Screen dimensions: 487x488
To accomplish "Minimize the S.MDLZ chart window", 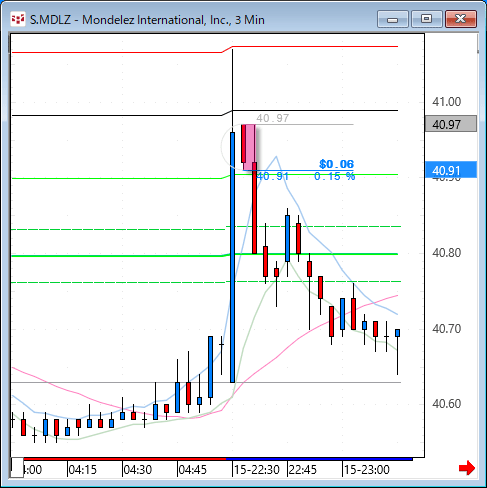I will 393,19.
